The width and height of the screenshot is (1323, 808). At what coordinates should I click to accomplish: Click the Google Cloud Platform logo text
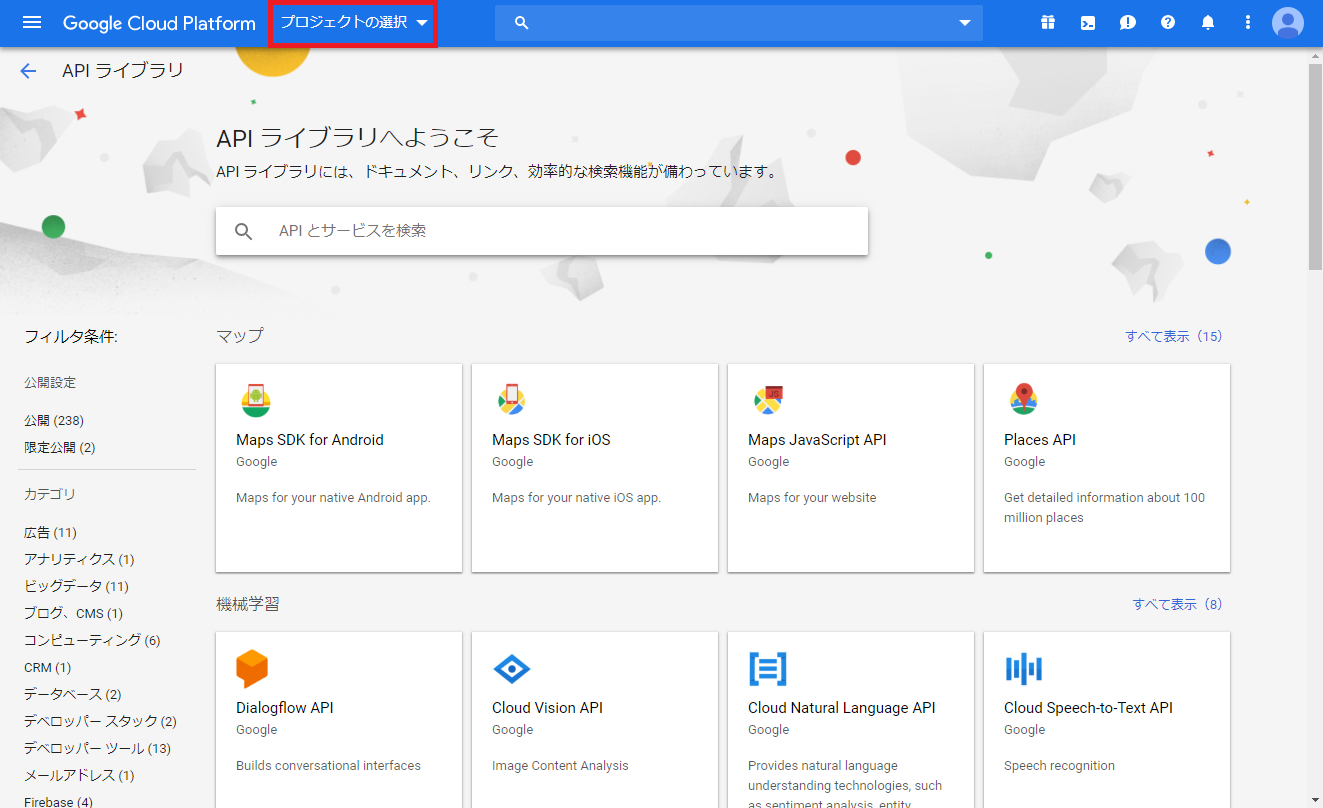click(x=159, y=23)
